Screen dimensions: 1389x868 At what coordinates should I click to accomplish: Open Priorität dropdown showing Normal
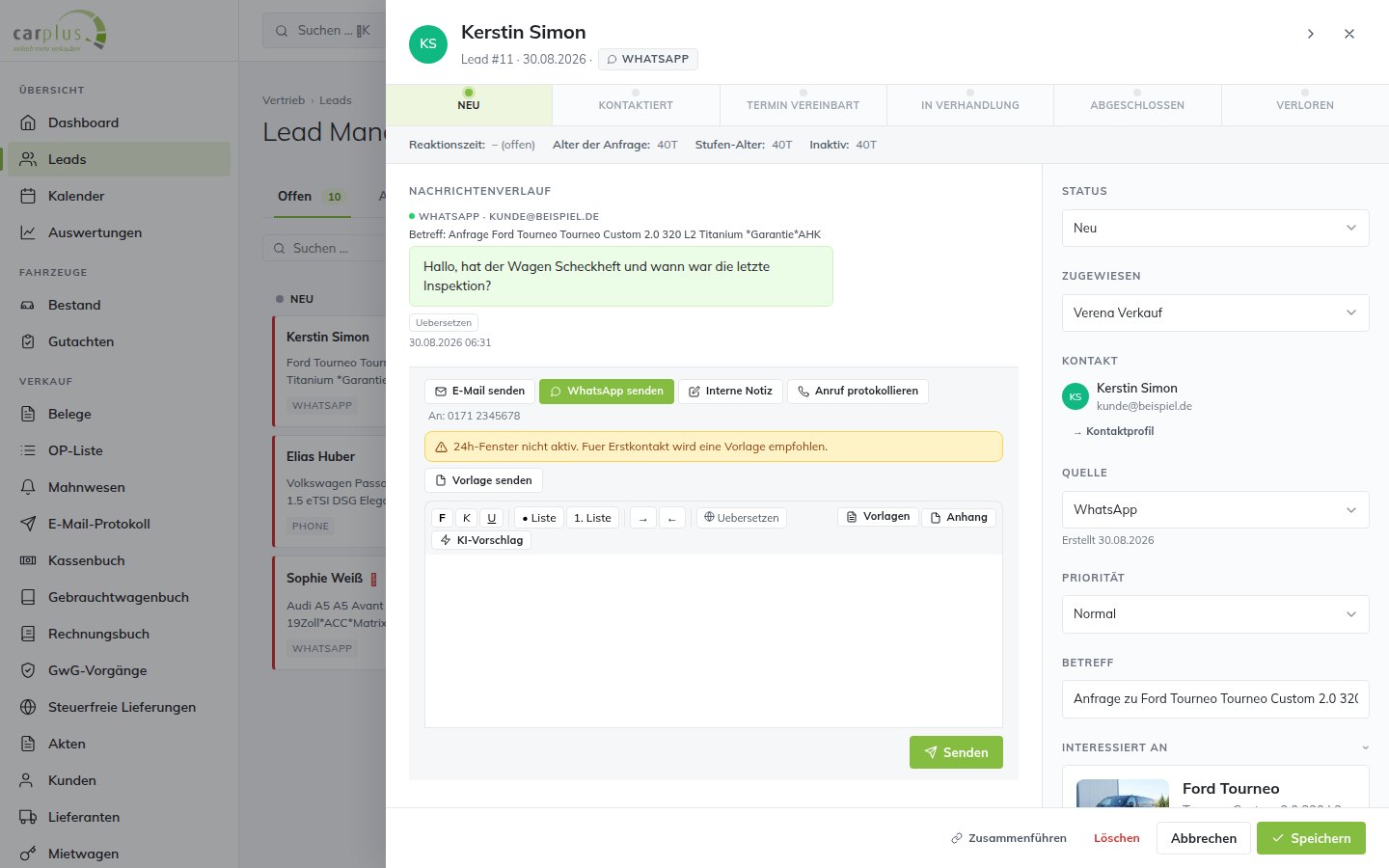point(1215,613)
